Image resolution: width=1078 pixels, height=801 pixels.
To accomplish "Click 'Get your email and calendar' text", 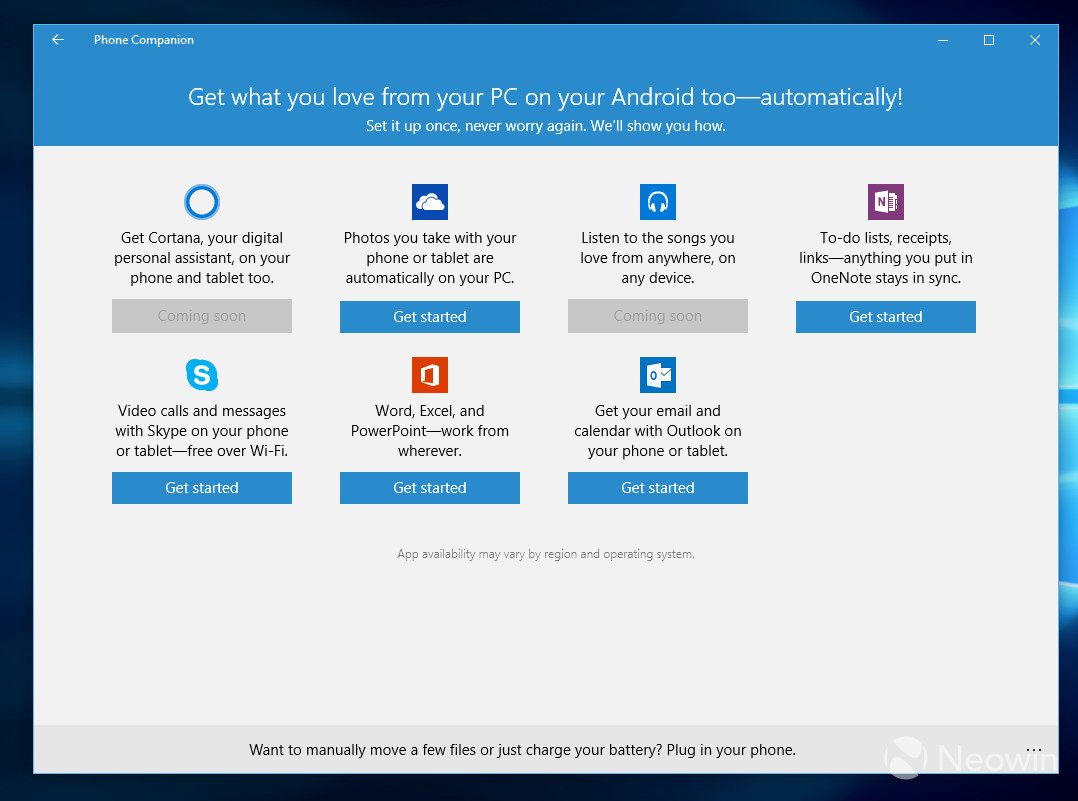I will (658, 430).
